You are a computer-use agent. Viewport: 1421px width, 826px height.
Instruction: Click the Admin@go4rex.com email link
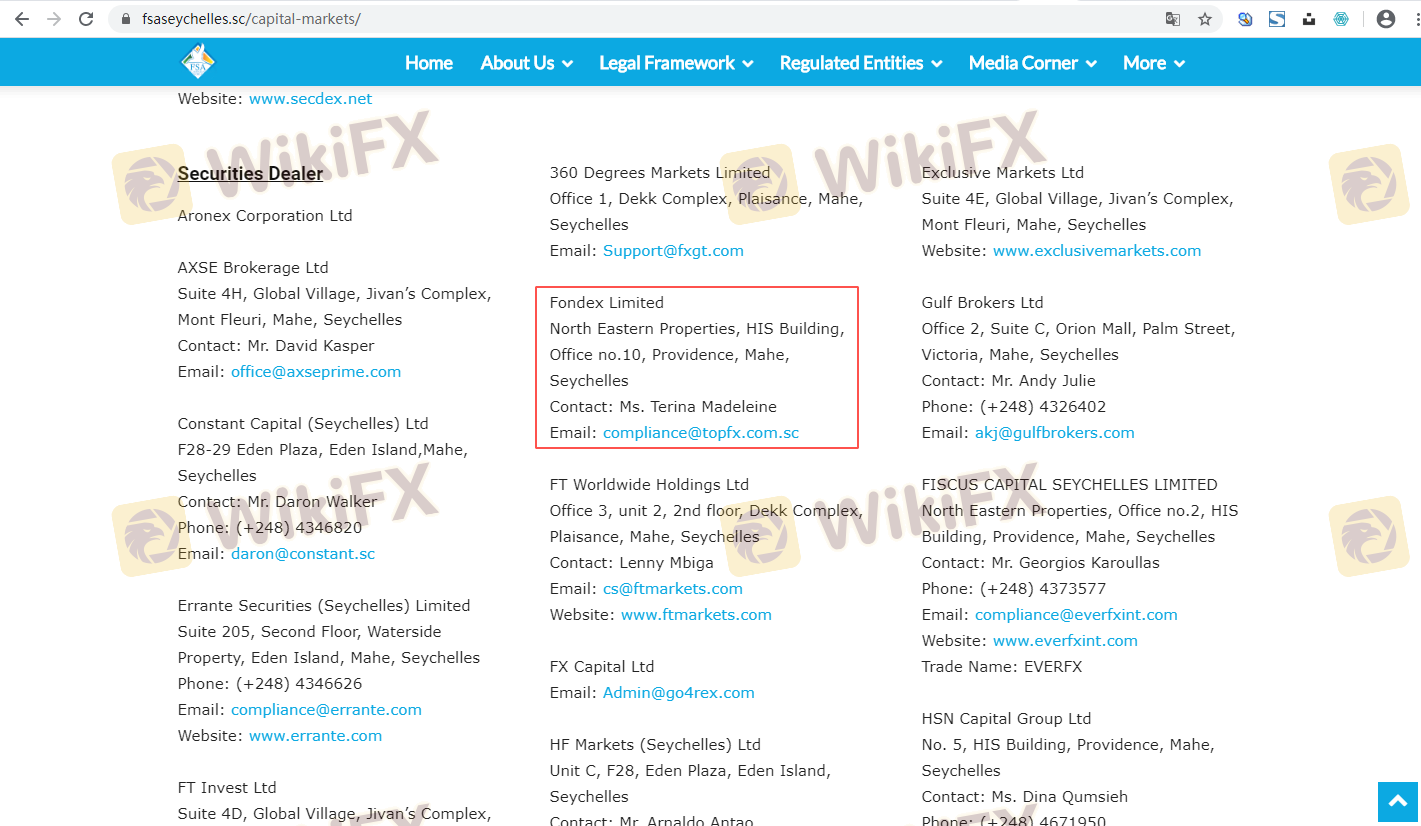pyautogui.click(x=679, y=693)
